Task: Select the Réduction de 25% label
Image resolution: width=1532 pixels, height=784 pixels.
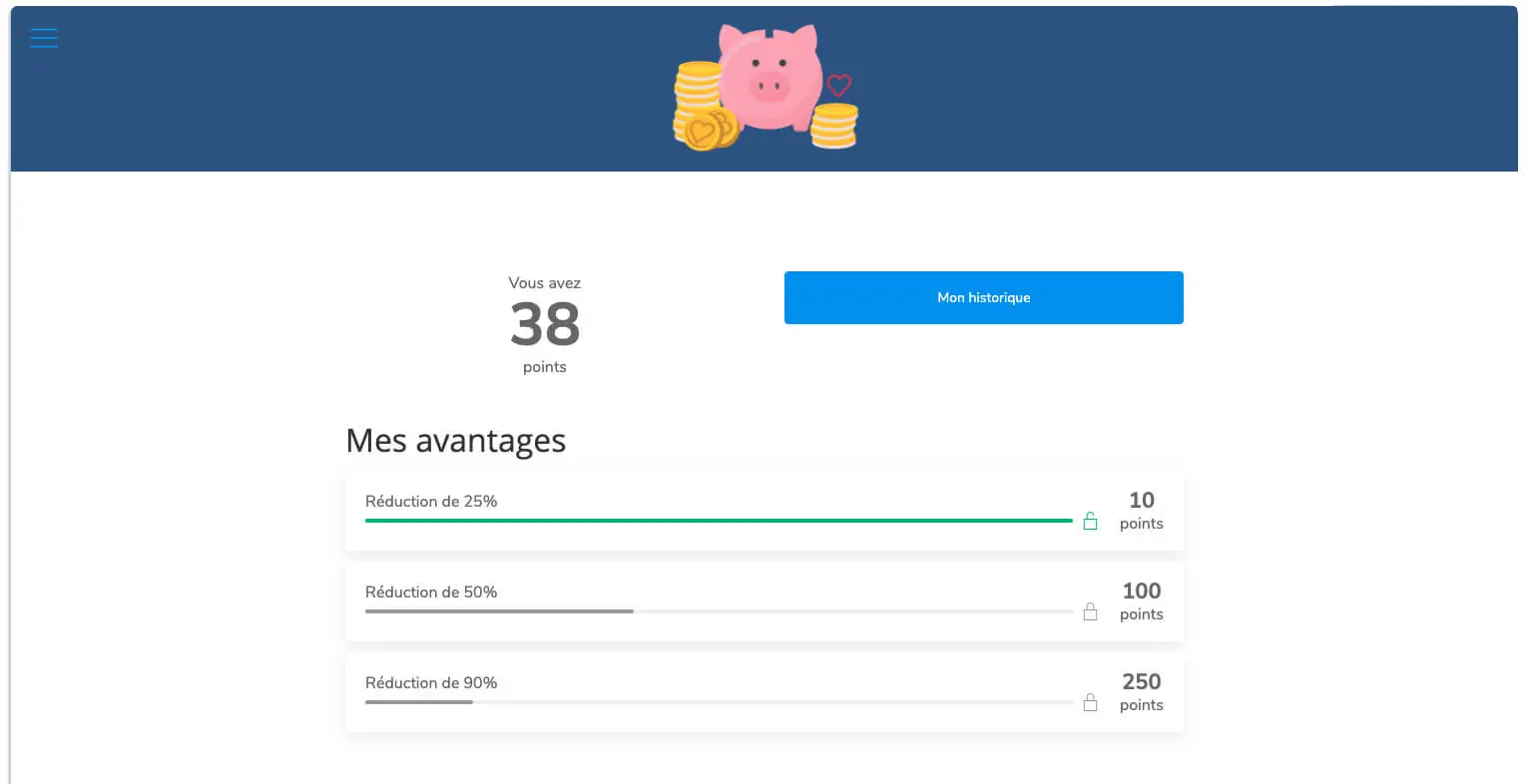Action: coord(431,501)
